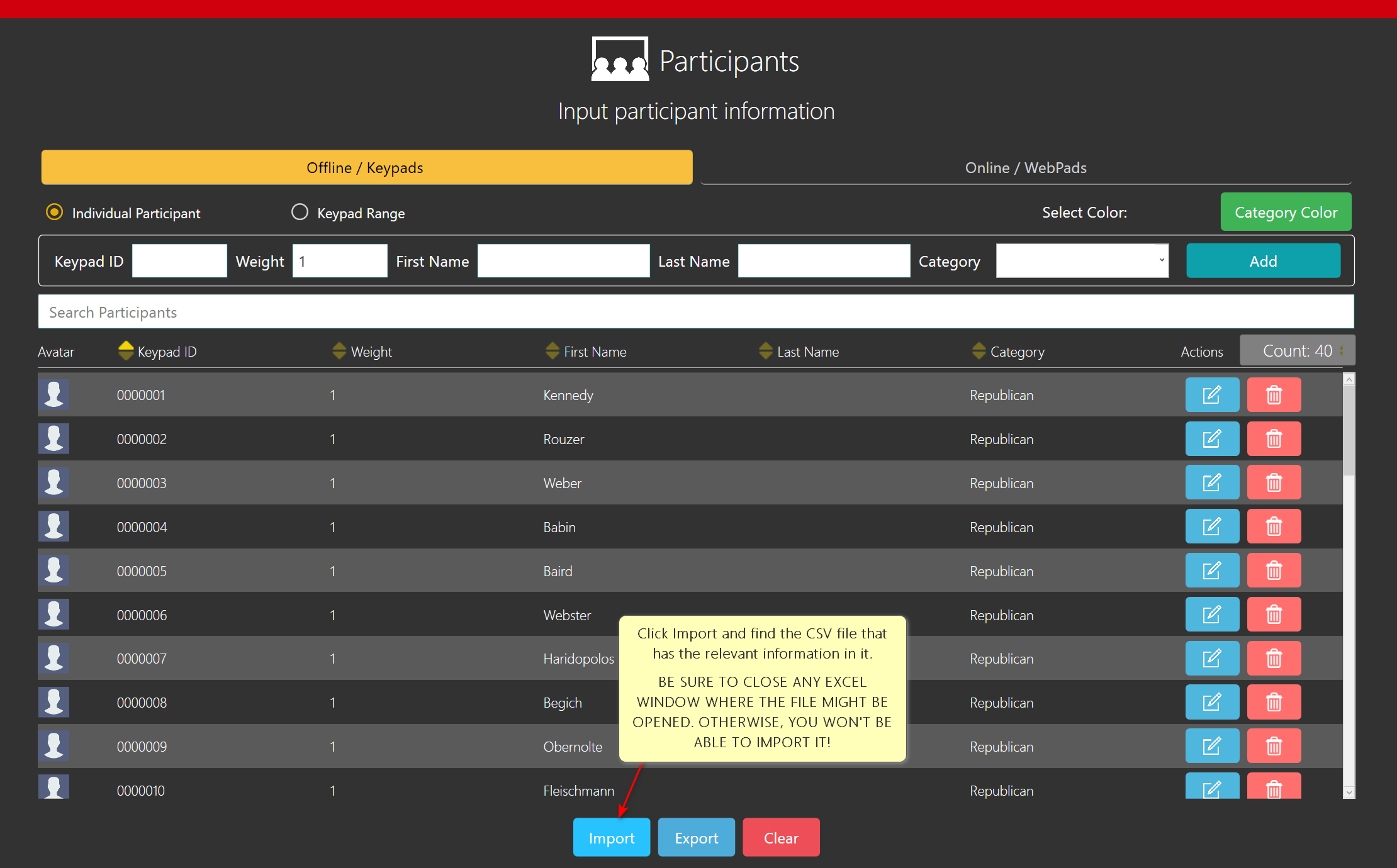Image resolution: width=1397 pixels, height=868 pixels.
Task: Select Keypad Range radio option
Action: (x=300, y=213)
